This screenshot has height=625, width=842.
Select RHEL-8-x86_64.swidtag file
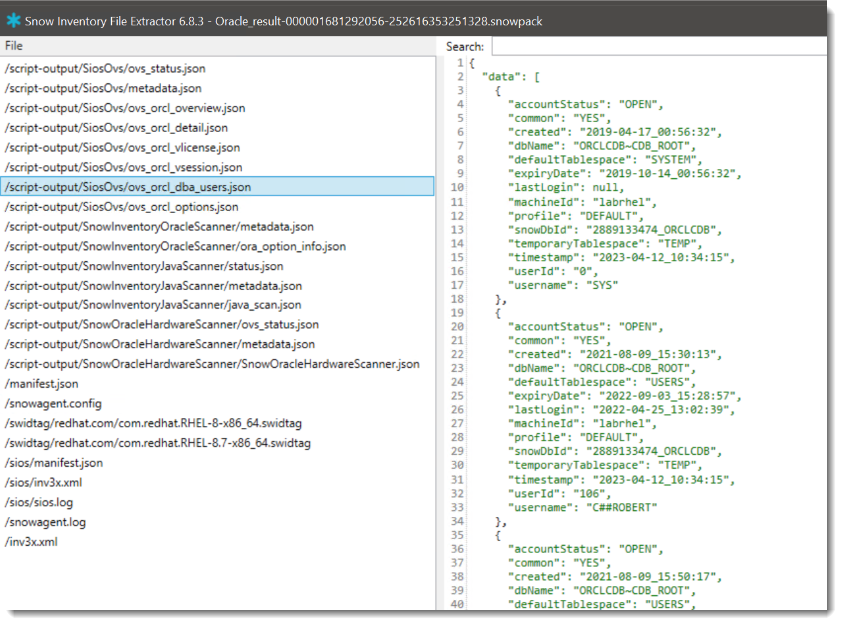point(153,424)
